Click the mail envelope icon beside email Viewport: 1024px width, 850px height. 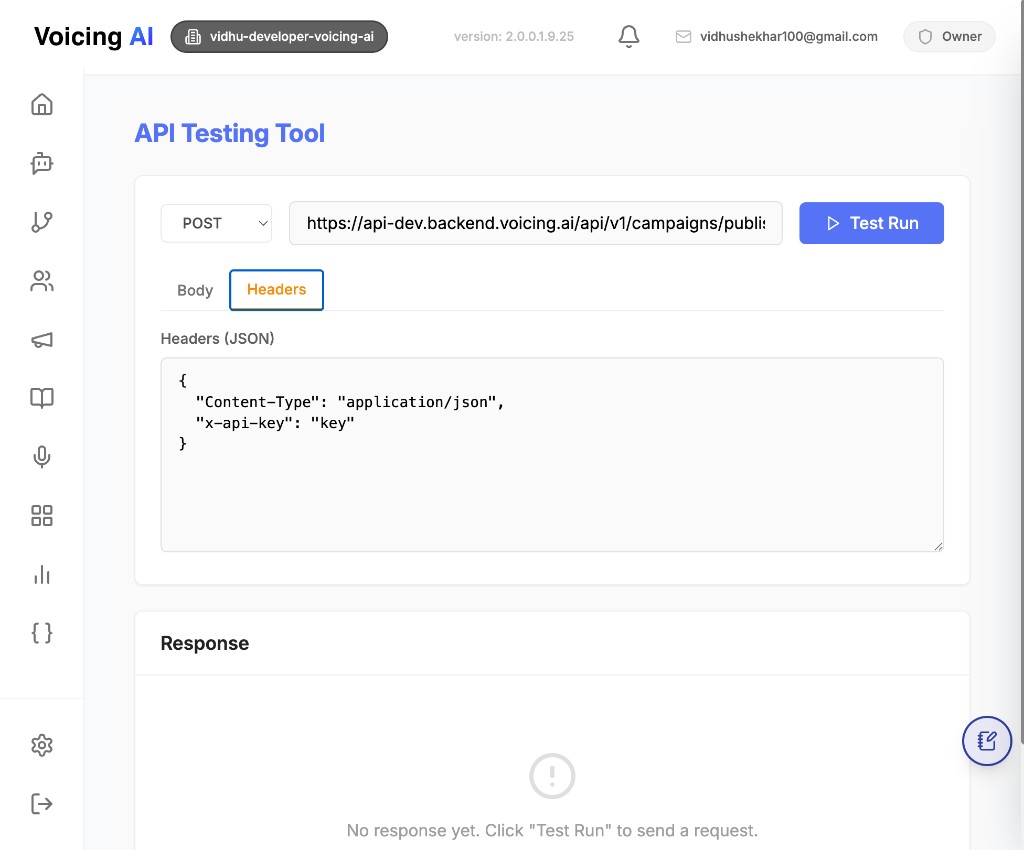[683, 37]
